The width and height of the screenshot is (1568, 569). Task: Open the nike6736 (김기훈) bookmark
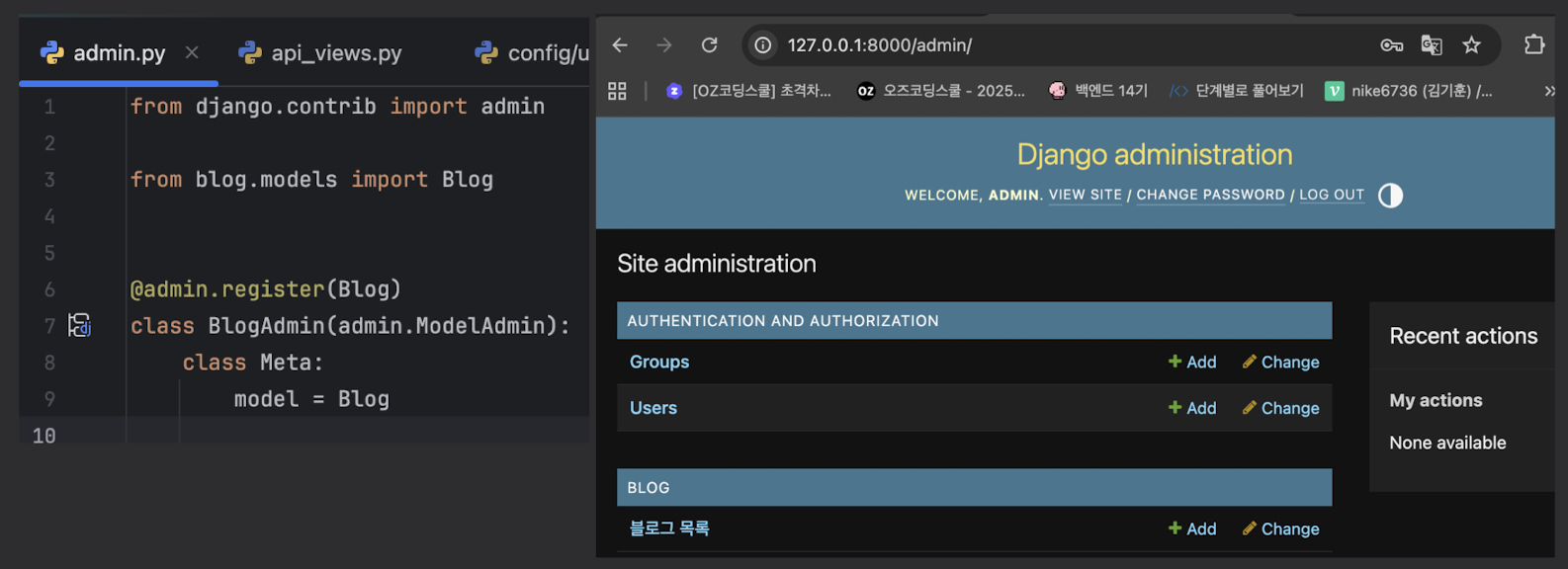click(x=1409, y=91)
